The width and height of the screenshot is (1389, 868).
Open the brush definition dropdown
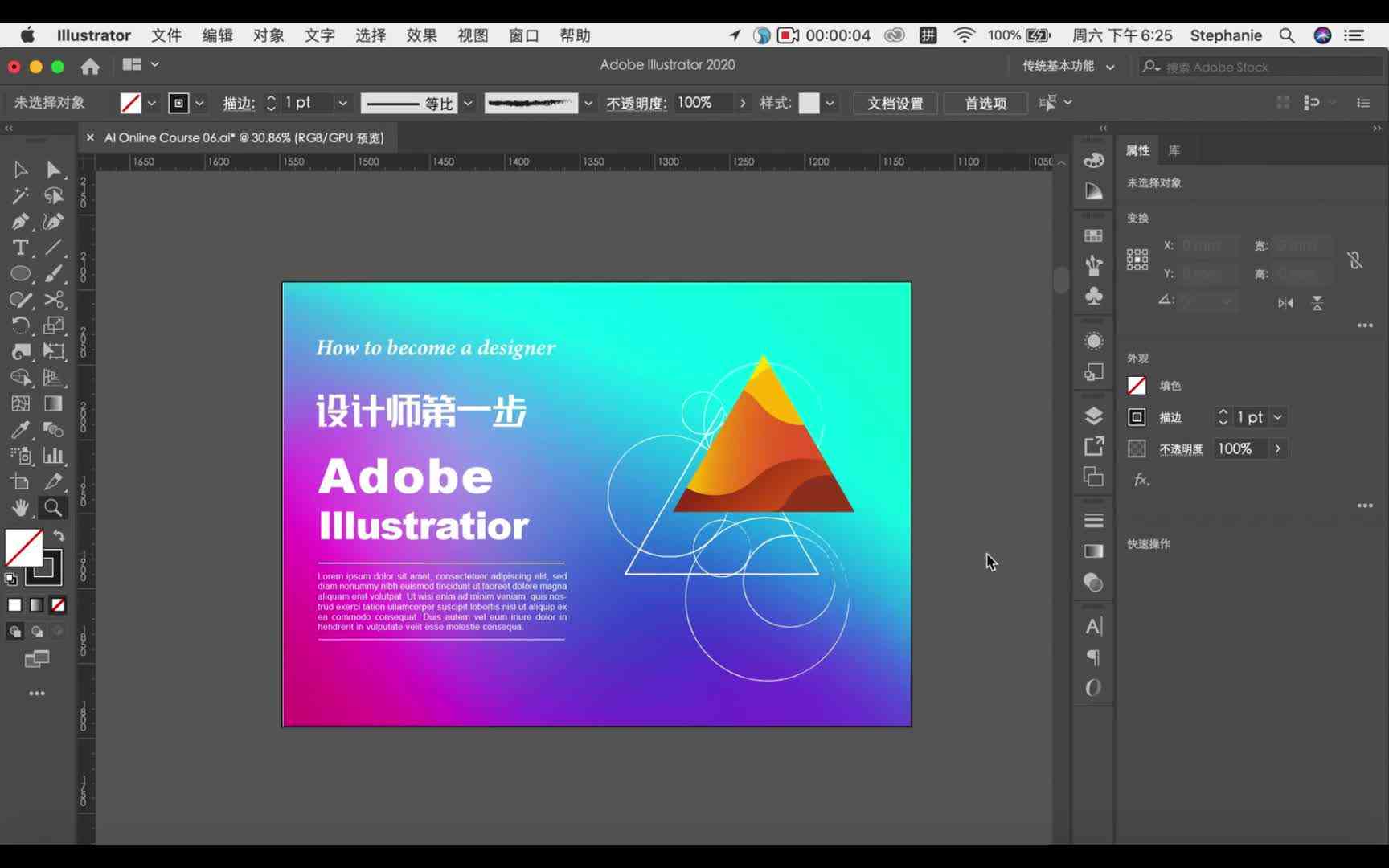(588, 103)
